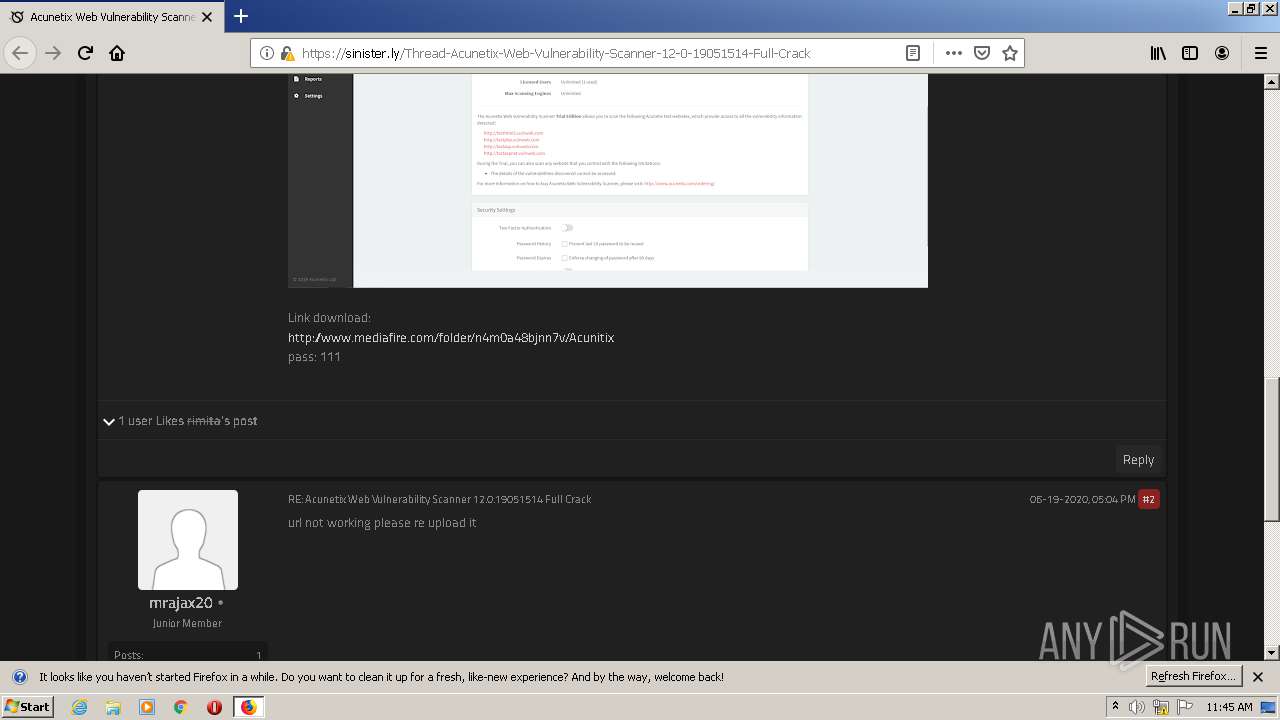Open the Library icon
1280x720 pixels.
pyautogui.click(x=1158, y=53)
